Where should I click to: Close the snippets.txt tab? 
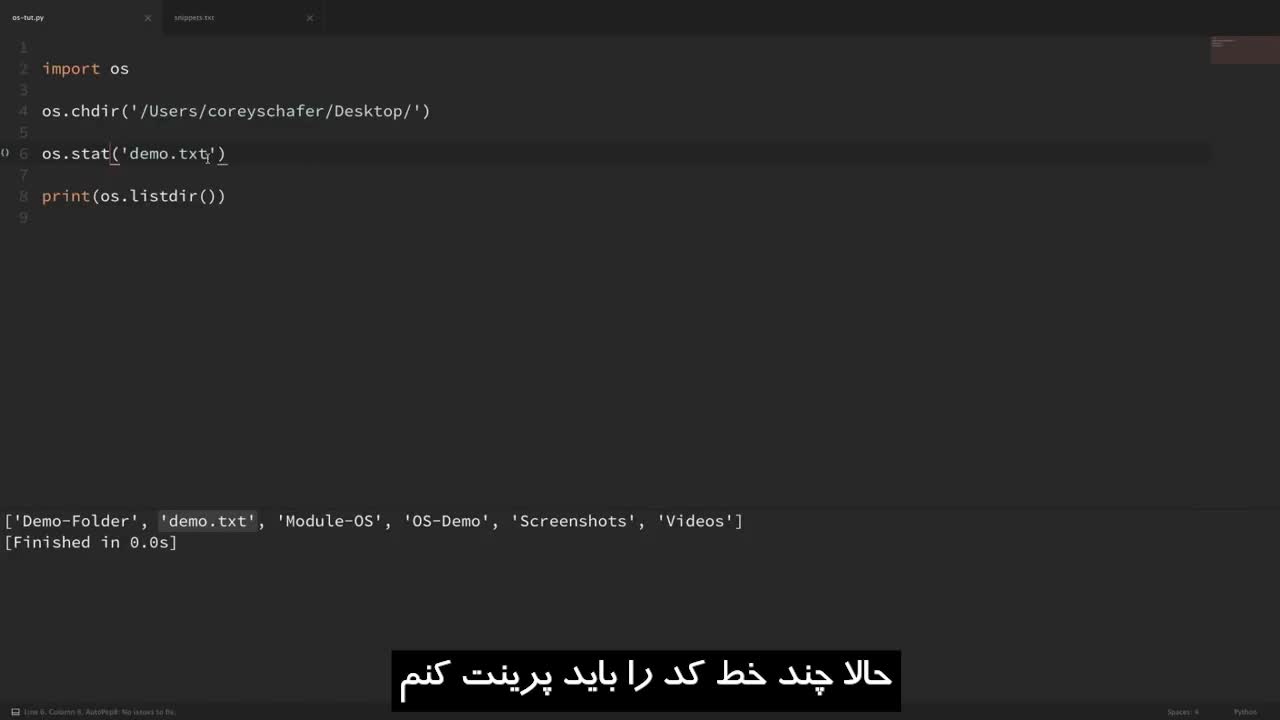[310, 17]
